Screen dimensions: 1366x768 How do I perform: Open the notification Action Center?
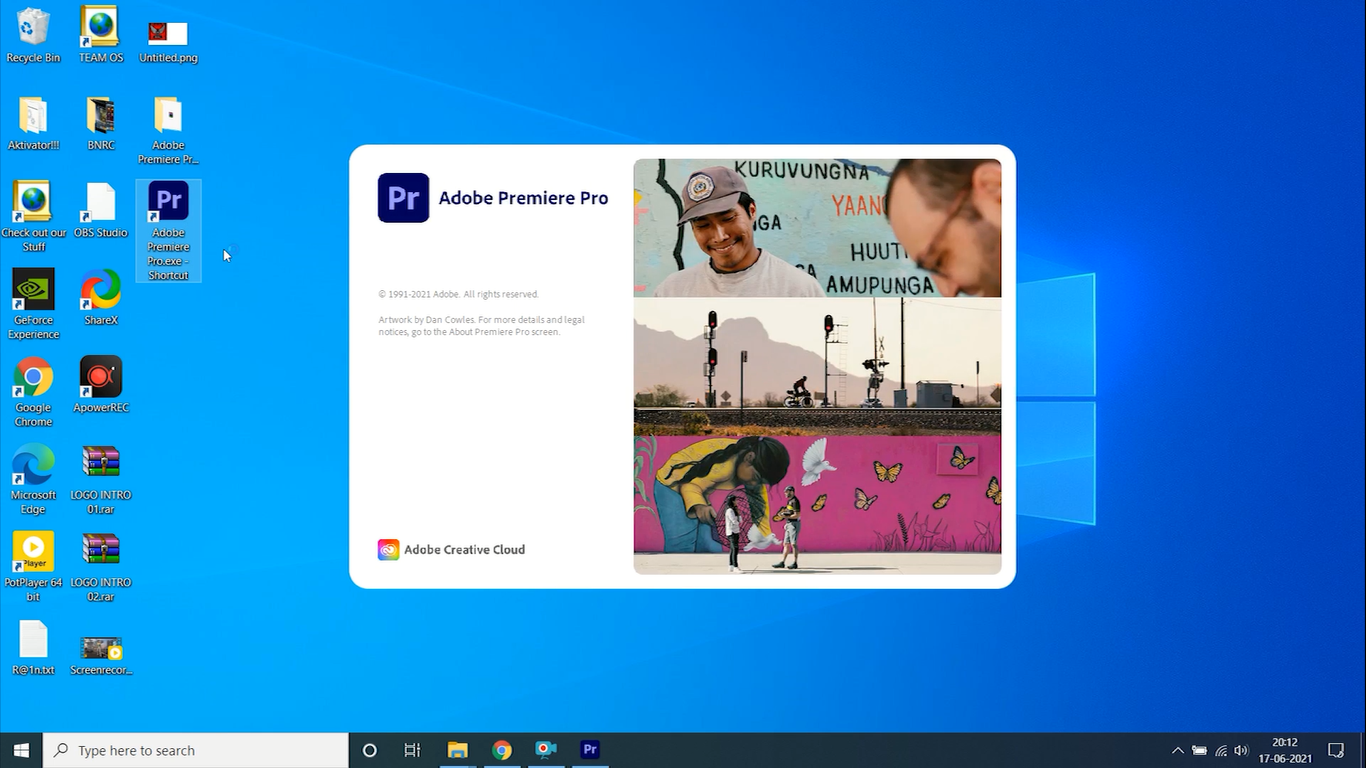tap(1335, 750)
